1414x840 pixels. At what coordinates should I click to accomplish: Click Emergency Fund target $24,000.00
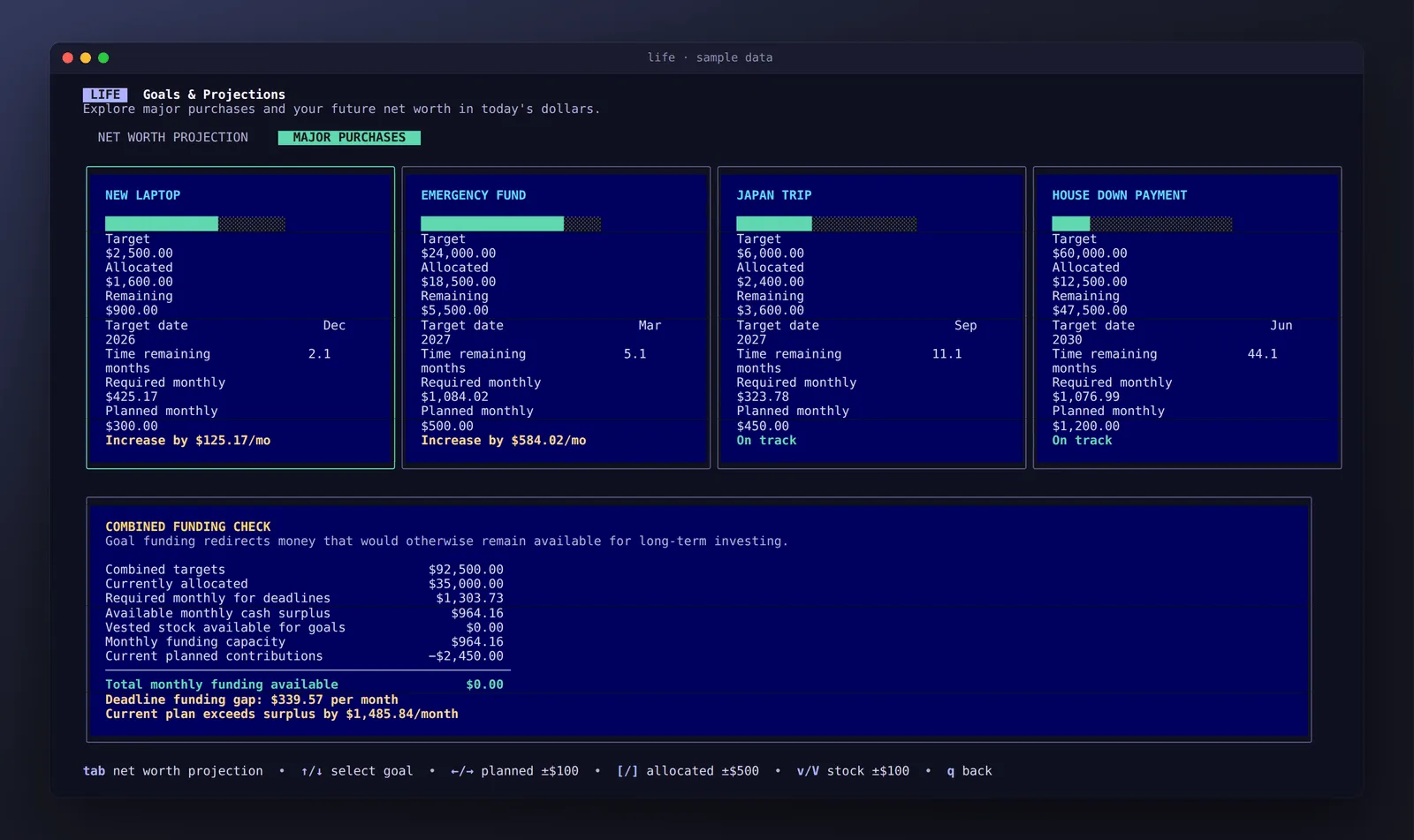click(458, 254)
